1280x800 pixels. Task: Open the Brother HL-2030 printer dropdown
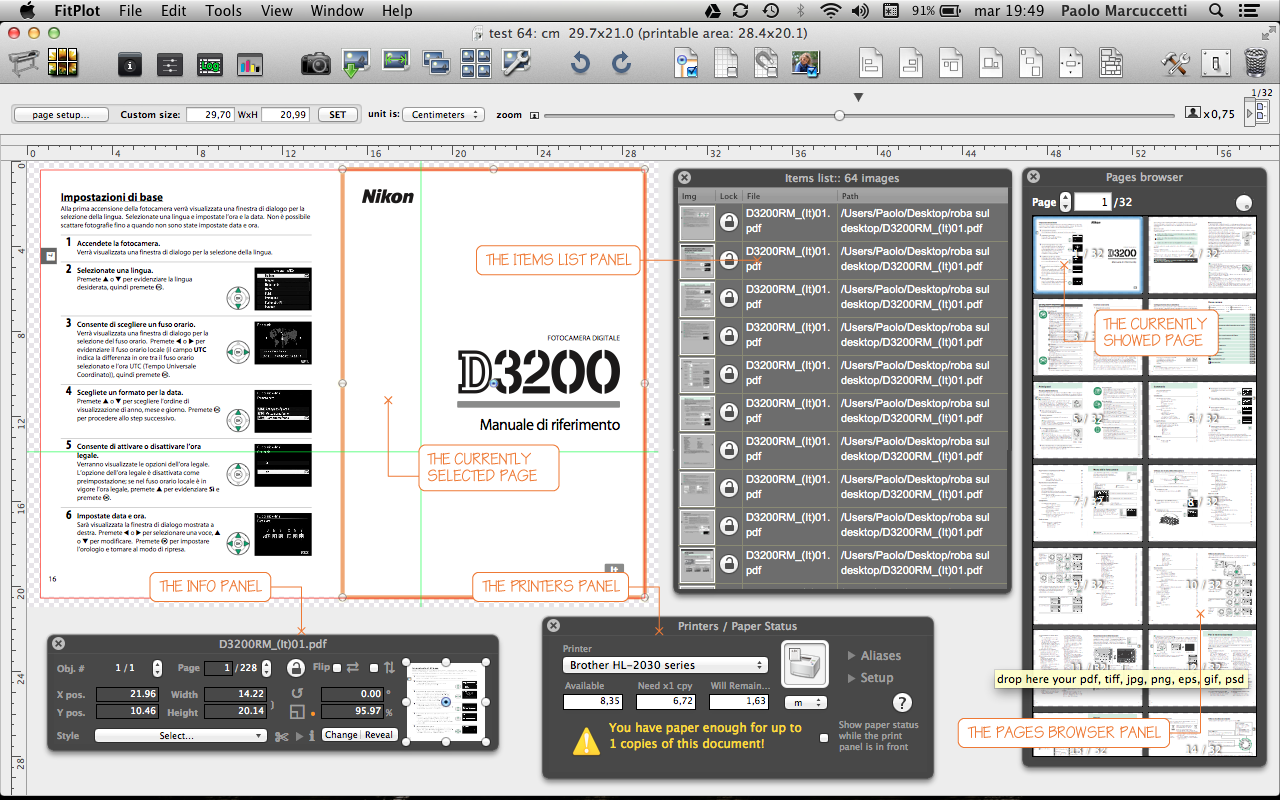(665, 665)
